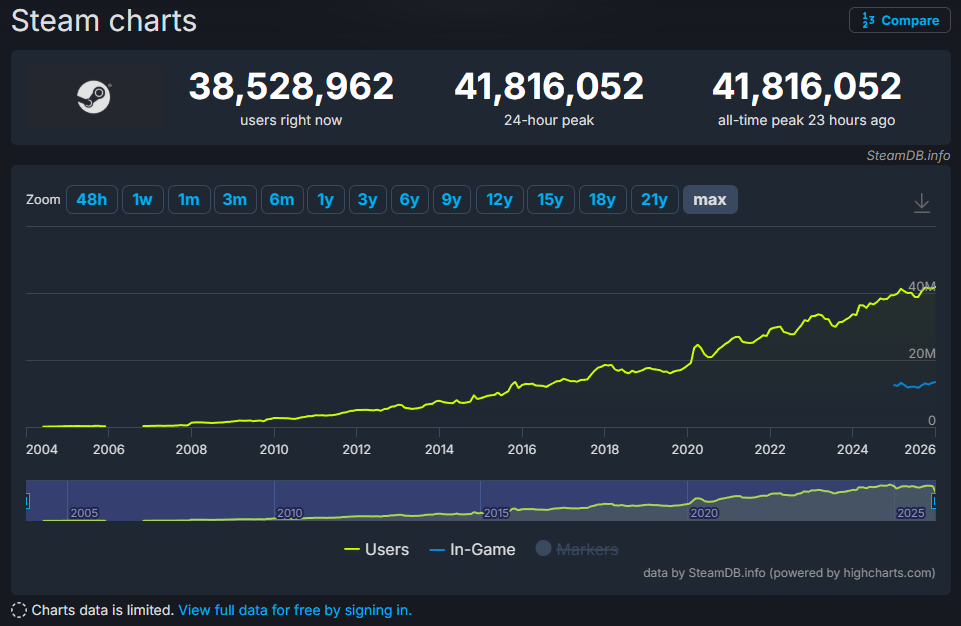Select the max zoom button
The image size is (961, 626).
tap(710, 200)
